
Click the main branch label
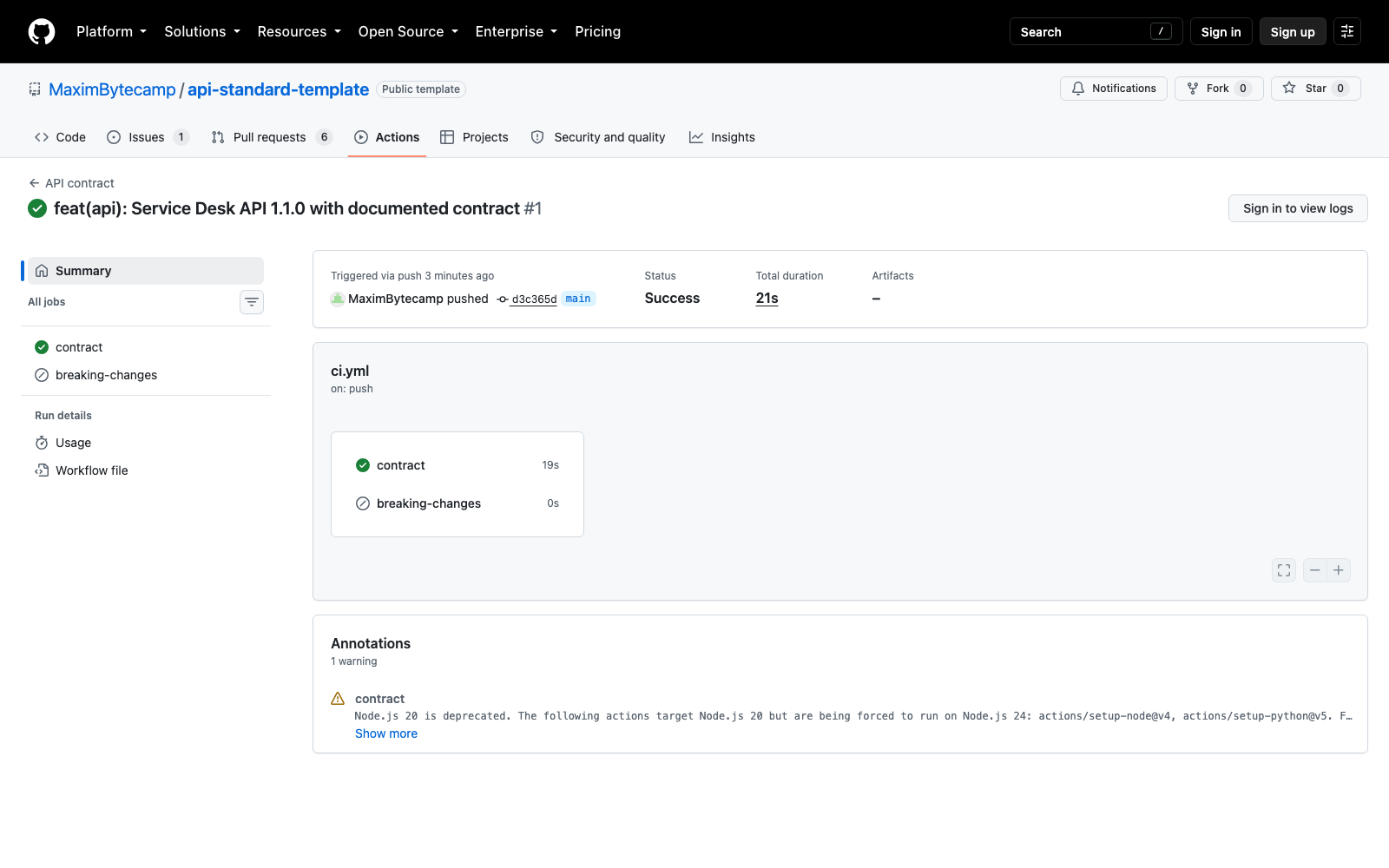click(578, 299)
